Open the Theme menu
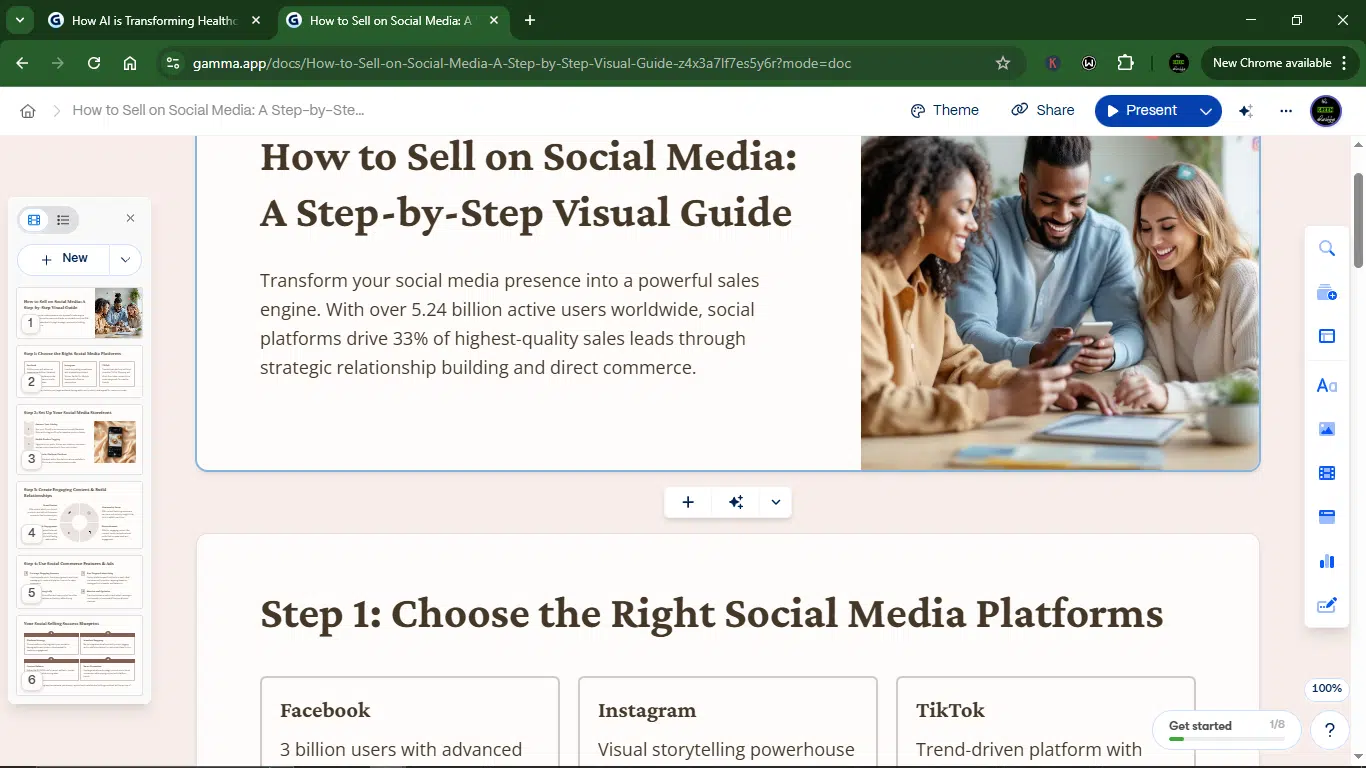The width and height of the screenshot is (1366, 768). click(945, 110)
